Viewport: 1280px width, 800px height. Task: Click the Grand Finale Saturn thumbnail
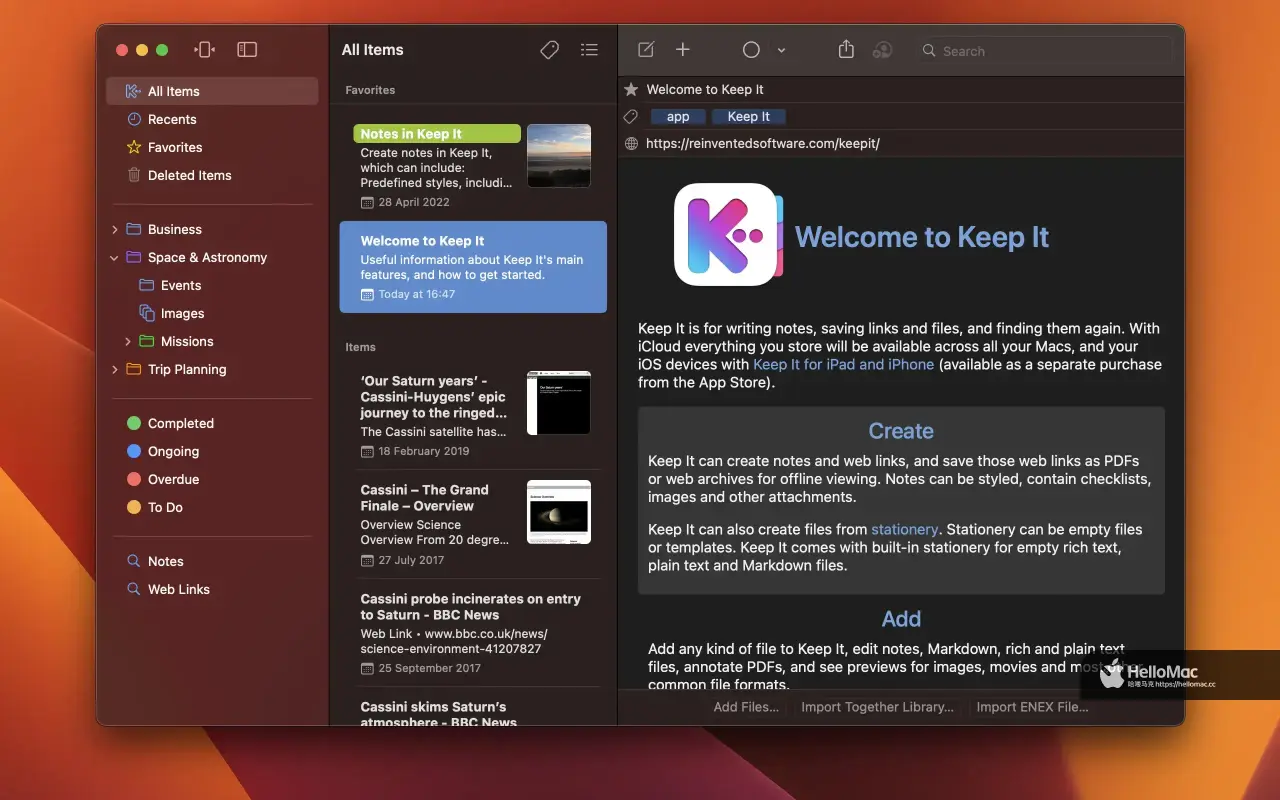tap(559, 512)
